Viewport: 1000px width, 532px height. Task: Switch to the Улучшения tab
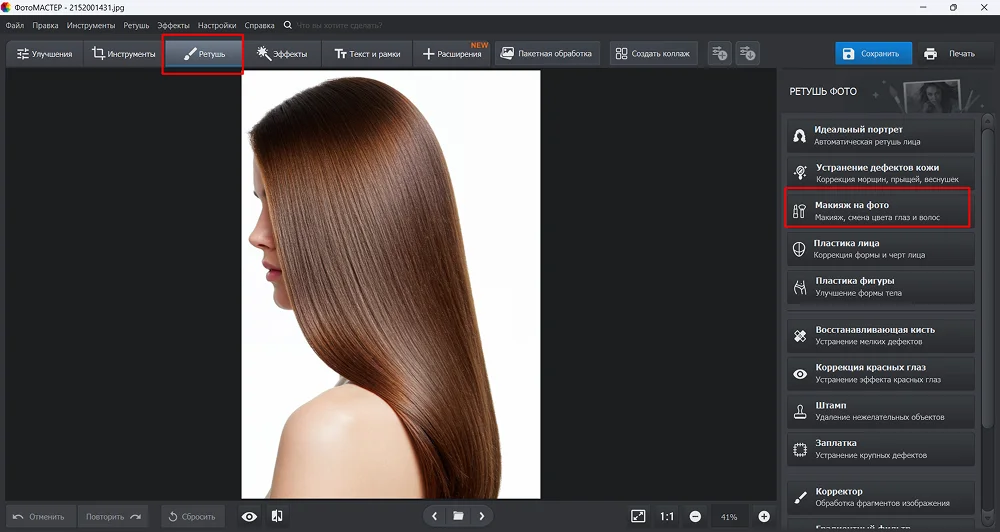point(45,54)
